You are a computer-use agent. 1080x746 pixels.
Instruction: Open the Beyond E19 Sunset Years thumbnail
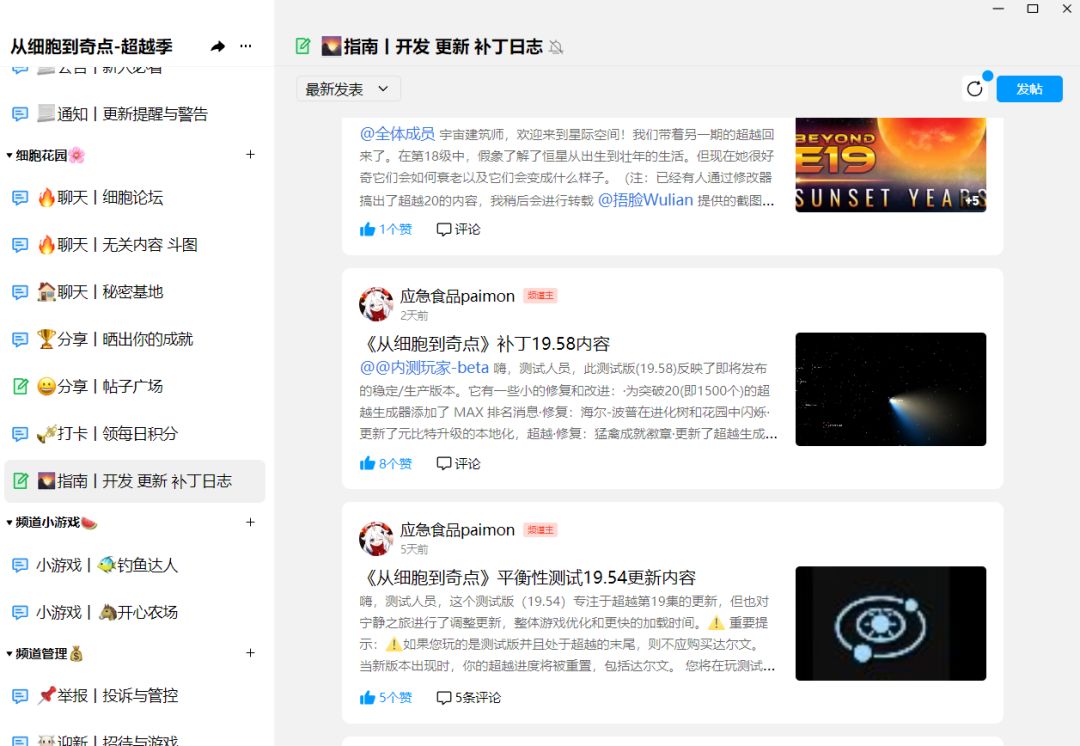(x=891, y=165)
